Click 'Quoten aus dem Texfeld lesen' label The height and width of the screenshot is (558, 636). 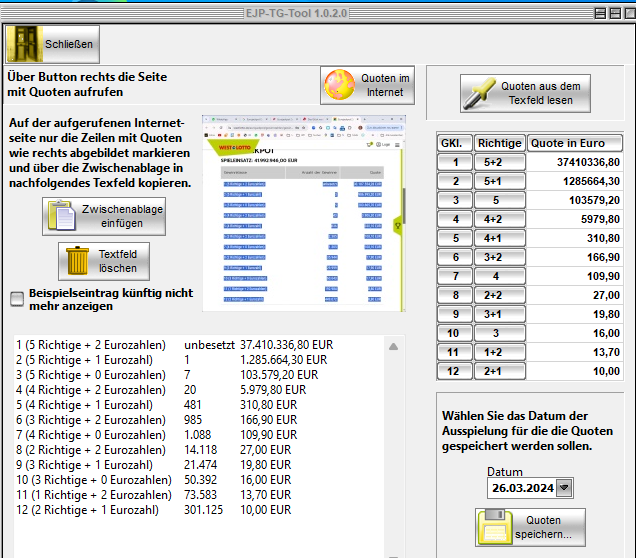[541, 93]
